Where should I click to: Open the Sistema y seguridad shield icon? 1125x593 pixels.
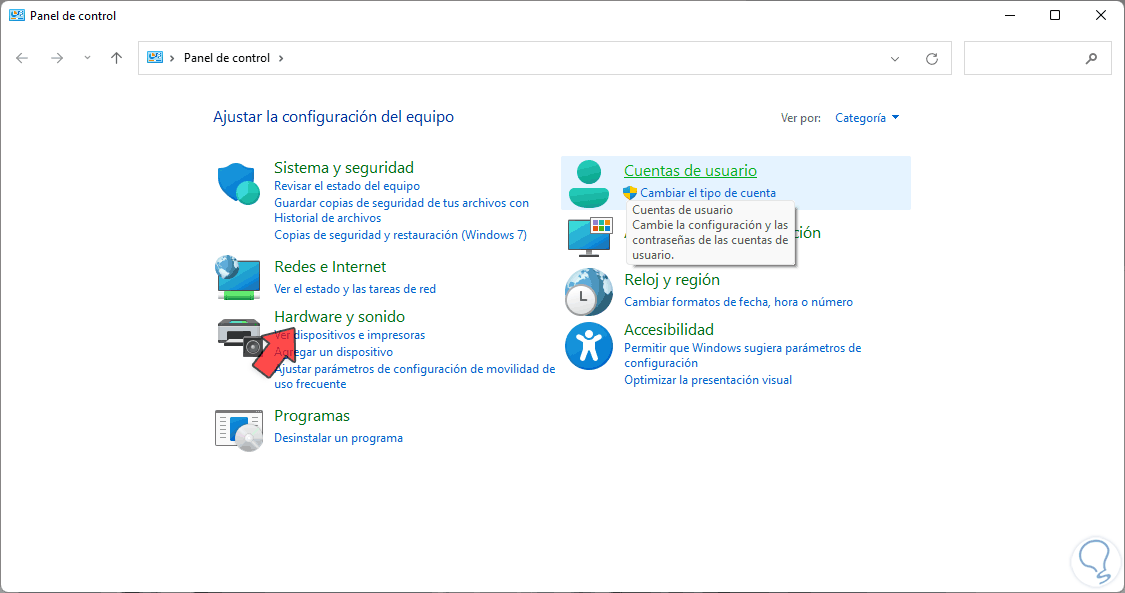pos(238,184)
